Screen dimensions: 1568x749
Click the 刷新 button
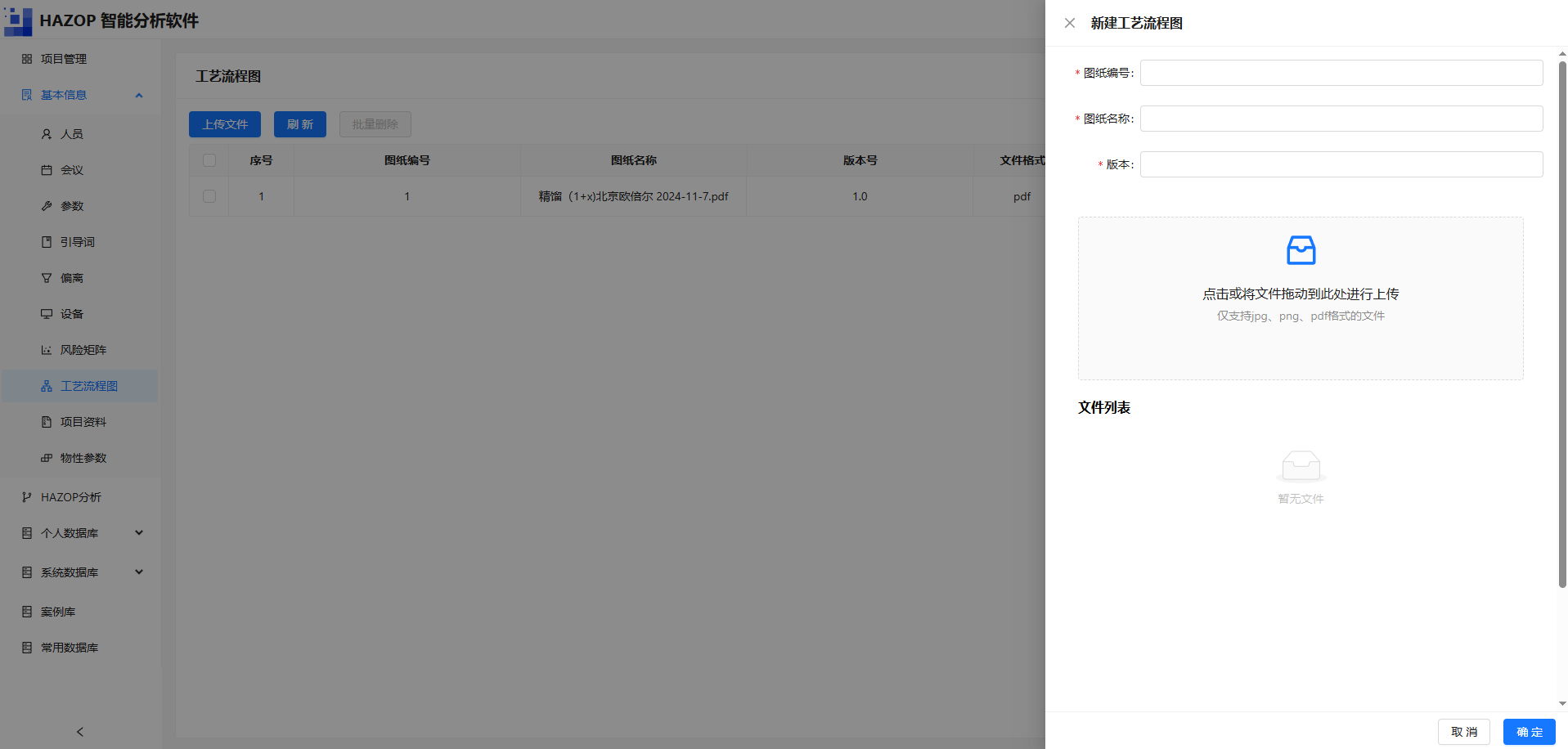pyautogui.click(x=300, y=124)
